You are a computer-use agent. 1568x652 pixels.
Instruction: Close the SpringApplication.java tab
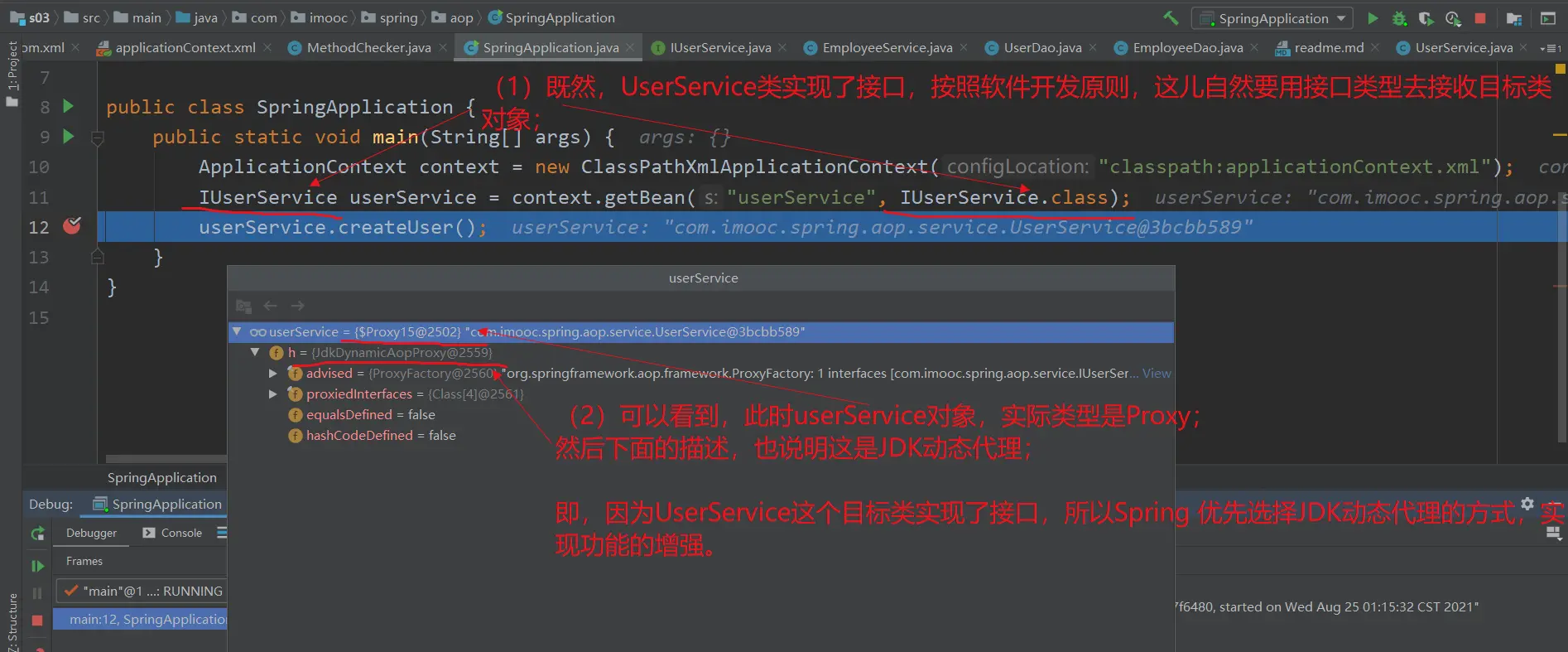pos(630,48)
